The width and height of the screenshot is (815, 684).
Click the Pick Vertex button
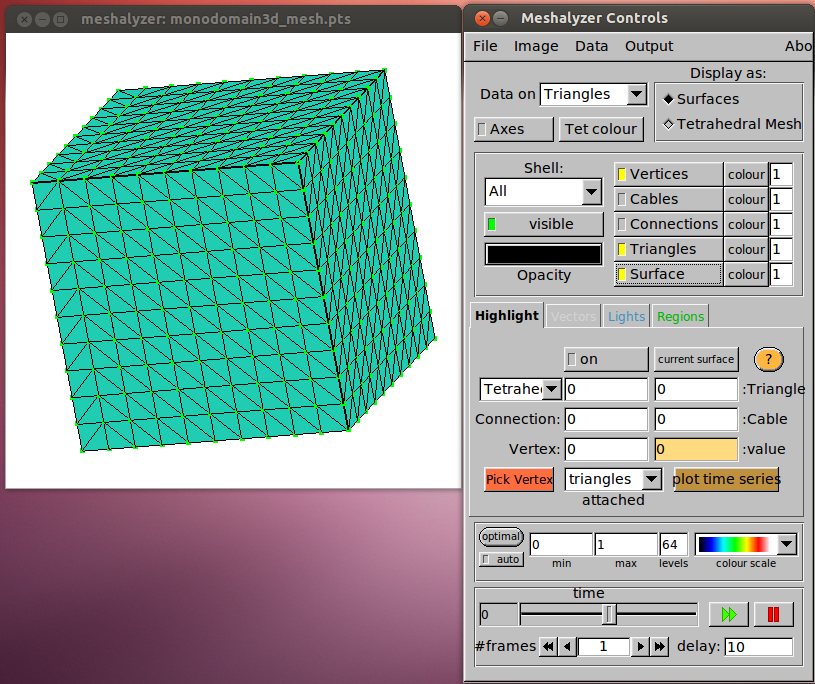pyautogui.click(x=519, y=479)
